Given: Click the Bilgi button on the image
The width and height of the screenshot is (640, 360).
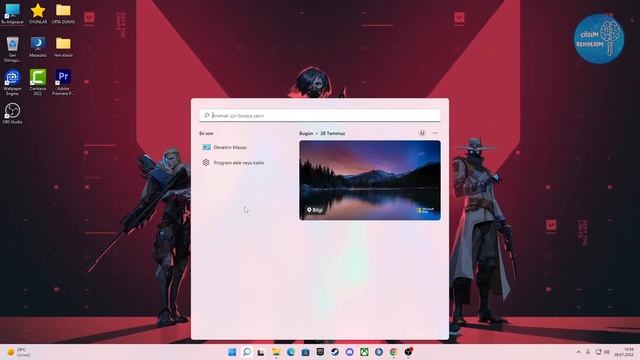Looking at the screenshot, I should [315, 210].
